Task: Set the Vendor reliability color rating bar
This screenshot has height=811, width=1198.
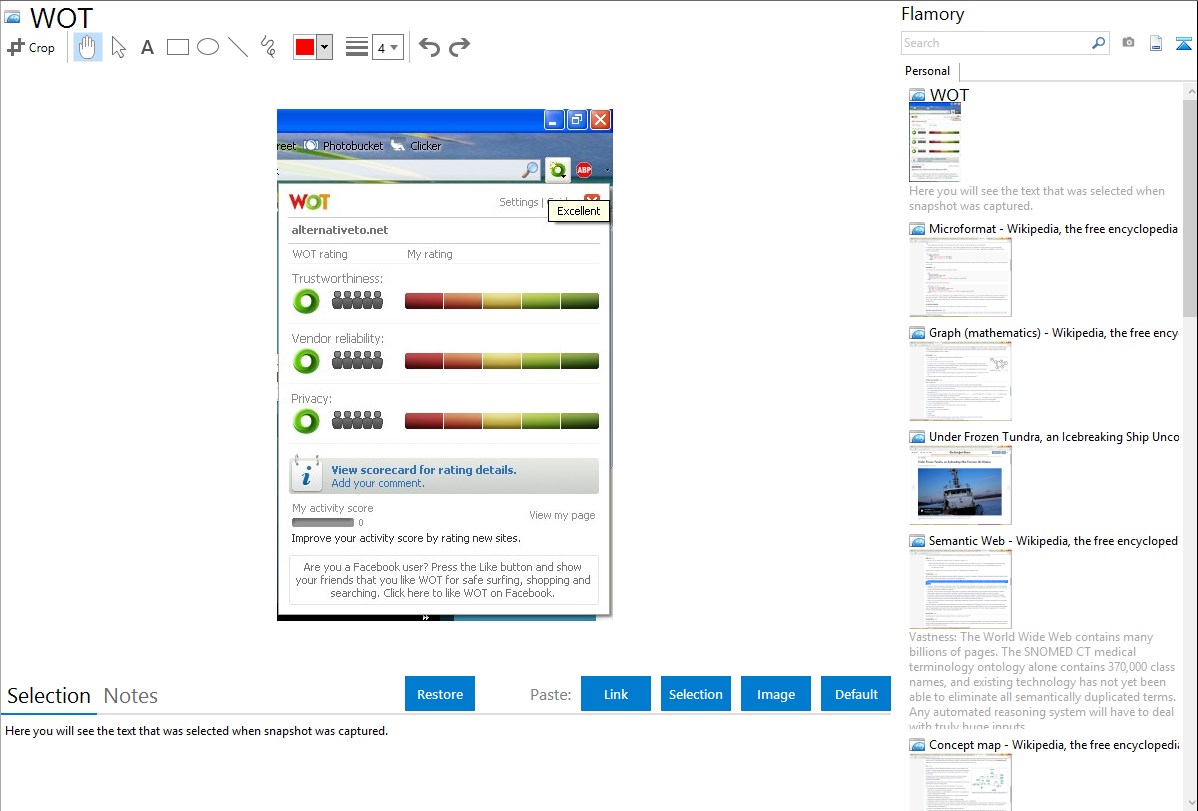Action: pyautogui.click(x=502, y=361)
